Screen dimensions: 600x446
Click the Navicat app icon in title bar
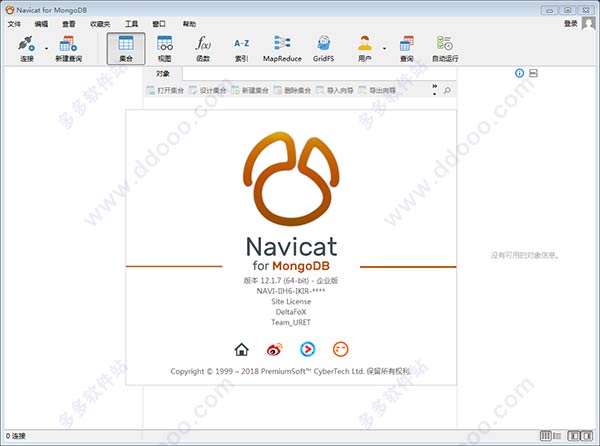coord(10,10)
